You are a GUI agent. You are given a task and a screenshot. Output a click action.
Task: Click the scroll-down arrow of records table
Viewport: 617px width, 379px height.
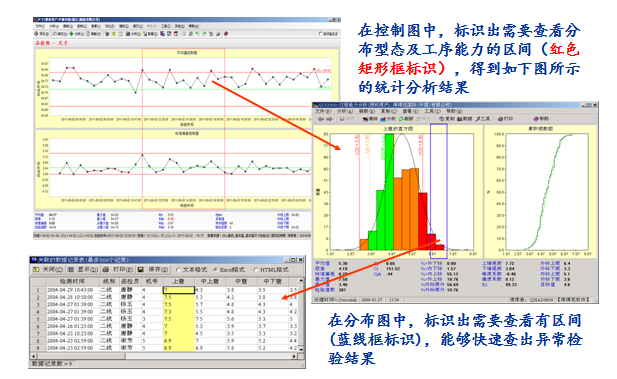coord(301,349)
